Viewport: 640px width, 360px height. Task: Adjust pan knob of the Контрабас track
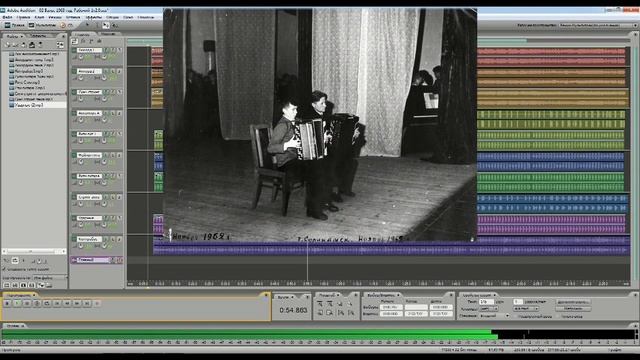[x=104, y=246]
